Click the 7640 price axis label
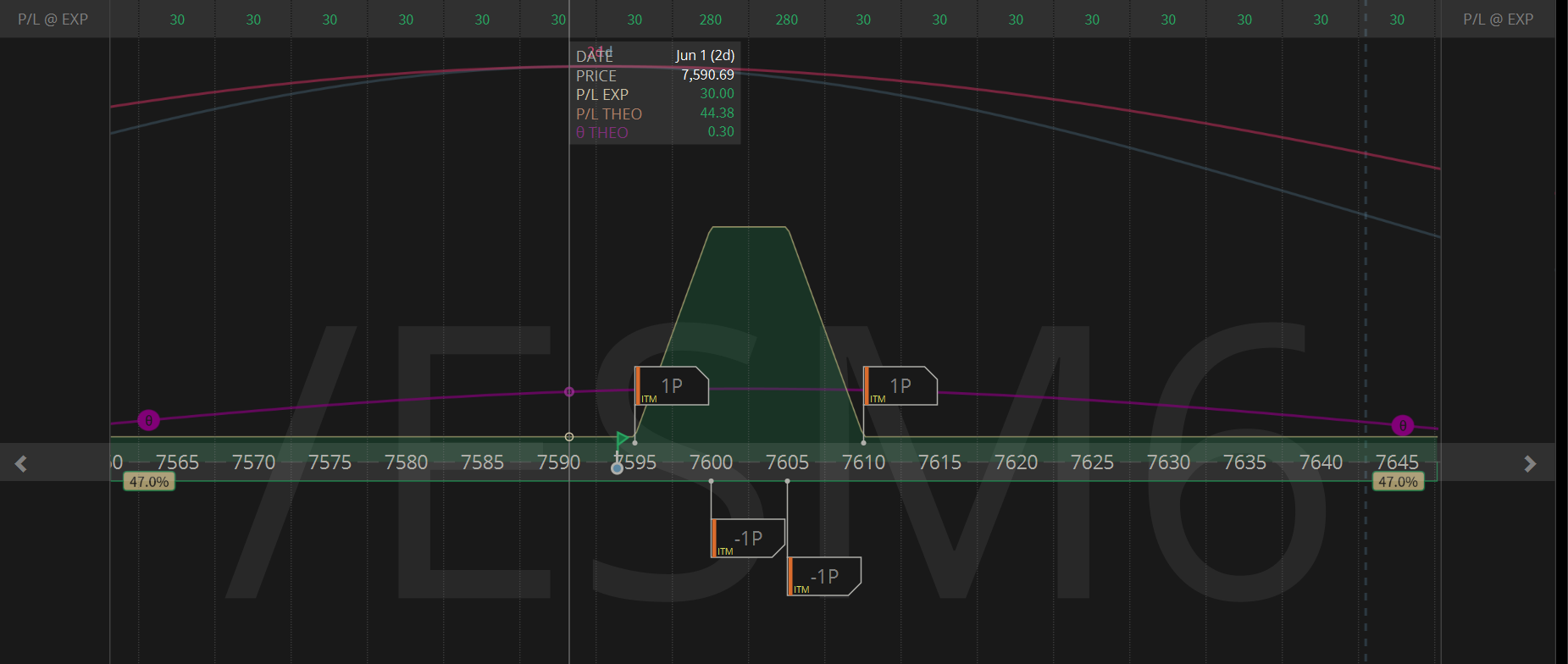 1321,462
